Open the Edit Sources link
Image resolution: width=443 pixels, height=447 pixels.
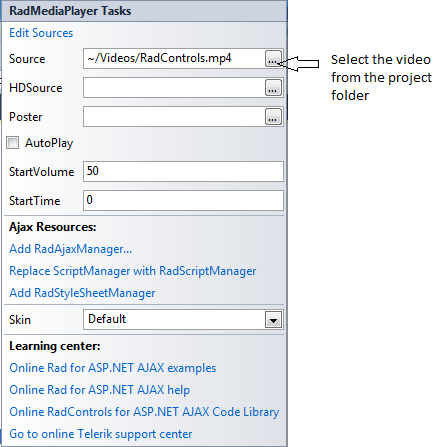point(41,33)
